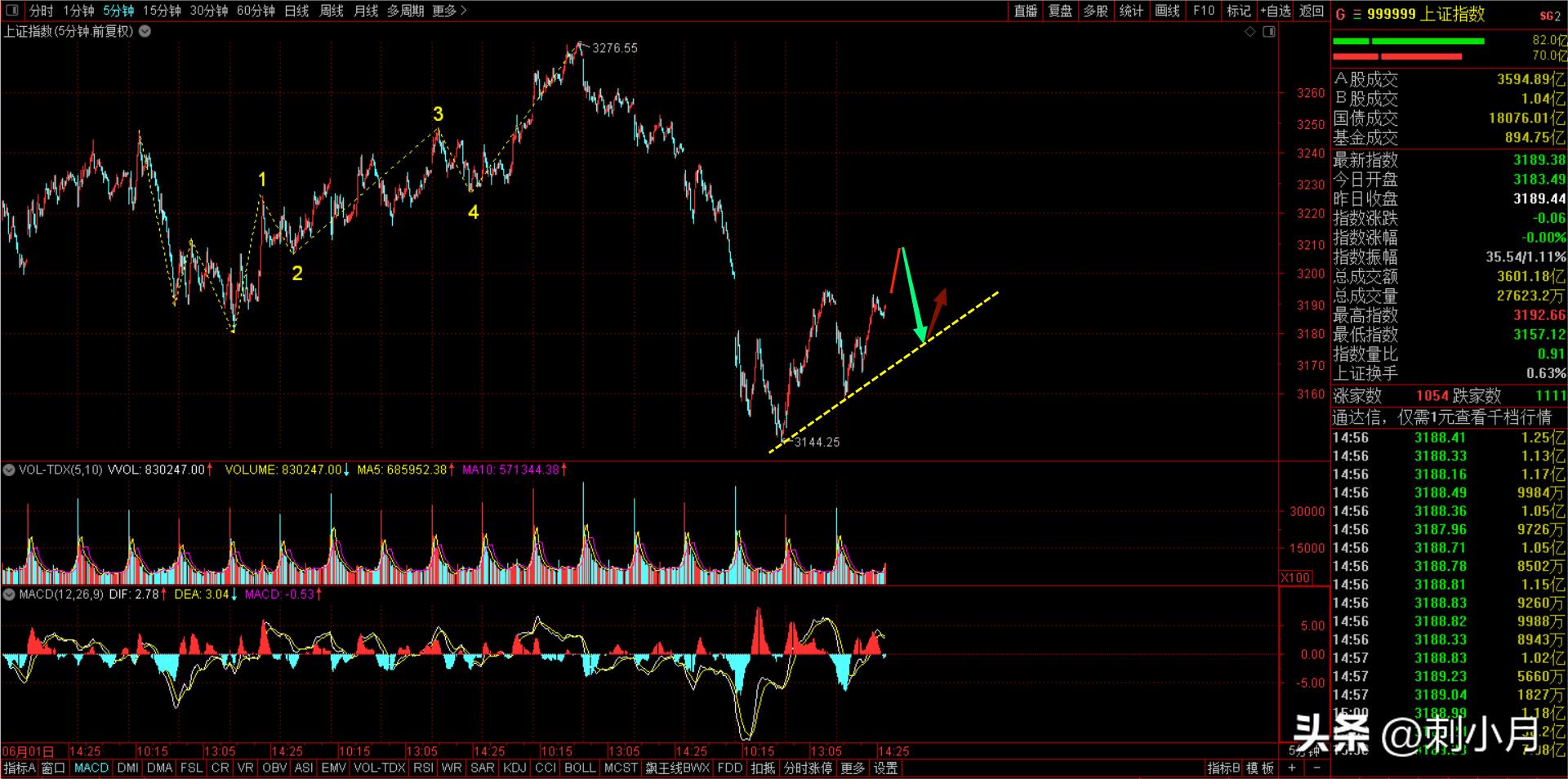The width and height of the screenshot is (1568, 779).
Task: Click the diamond icon above the price axis
Action: tap(1249, 32)
